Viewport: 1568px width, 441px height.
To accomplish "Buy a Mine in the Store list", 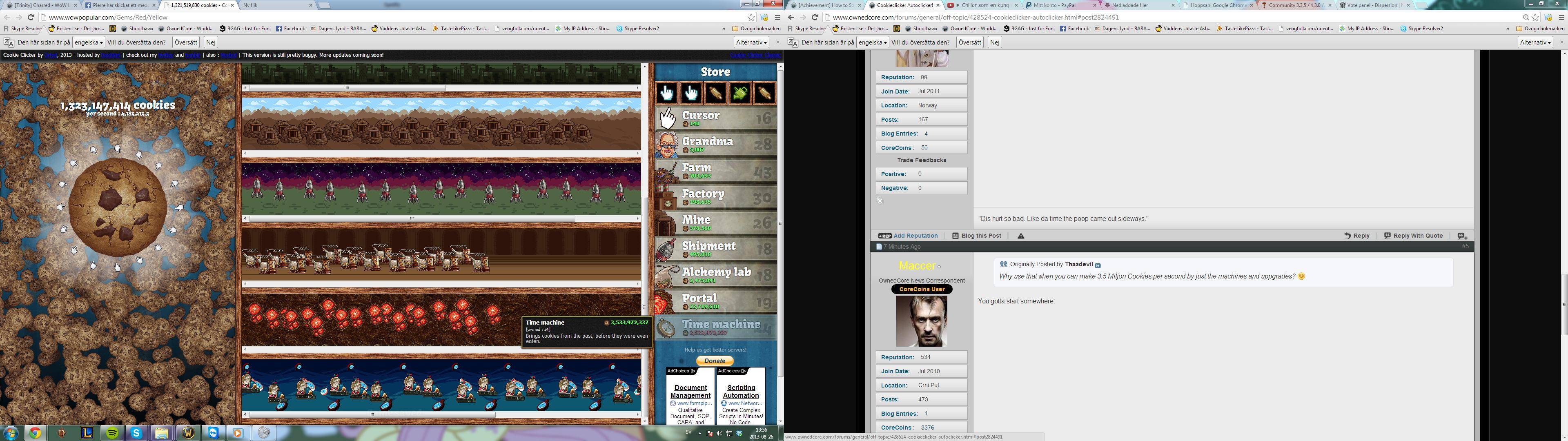I will (x=715, y=223).
